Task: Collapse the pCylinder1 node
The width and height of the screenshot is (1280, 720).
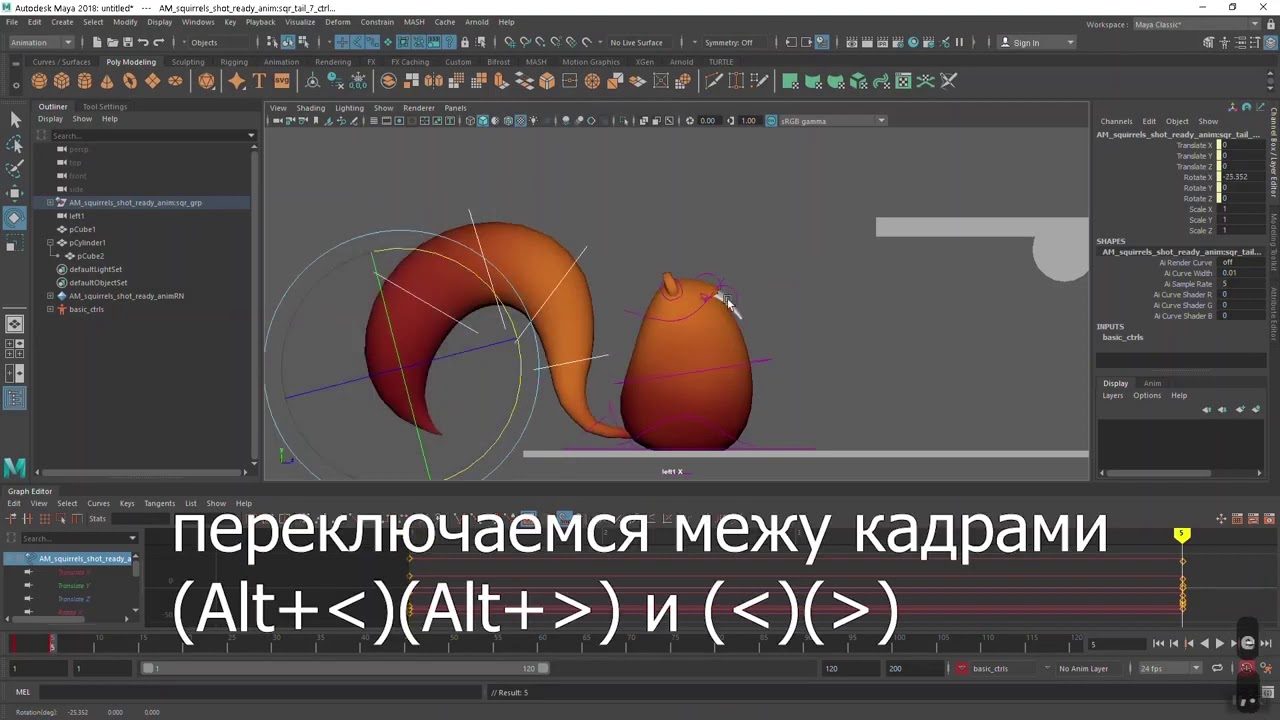Action: click(x=50, y=242)
